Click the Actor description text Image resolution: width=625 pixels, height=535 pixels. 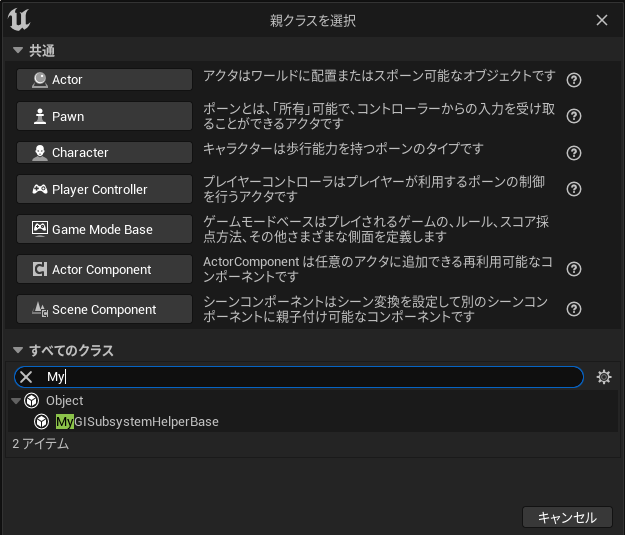pos(379,75)
